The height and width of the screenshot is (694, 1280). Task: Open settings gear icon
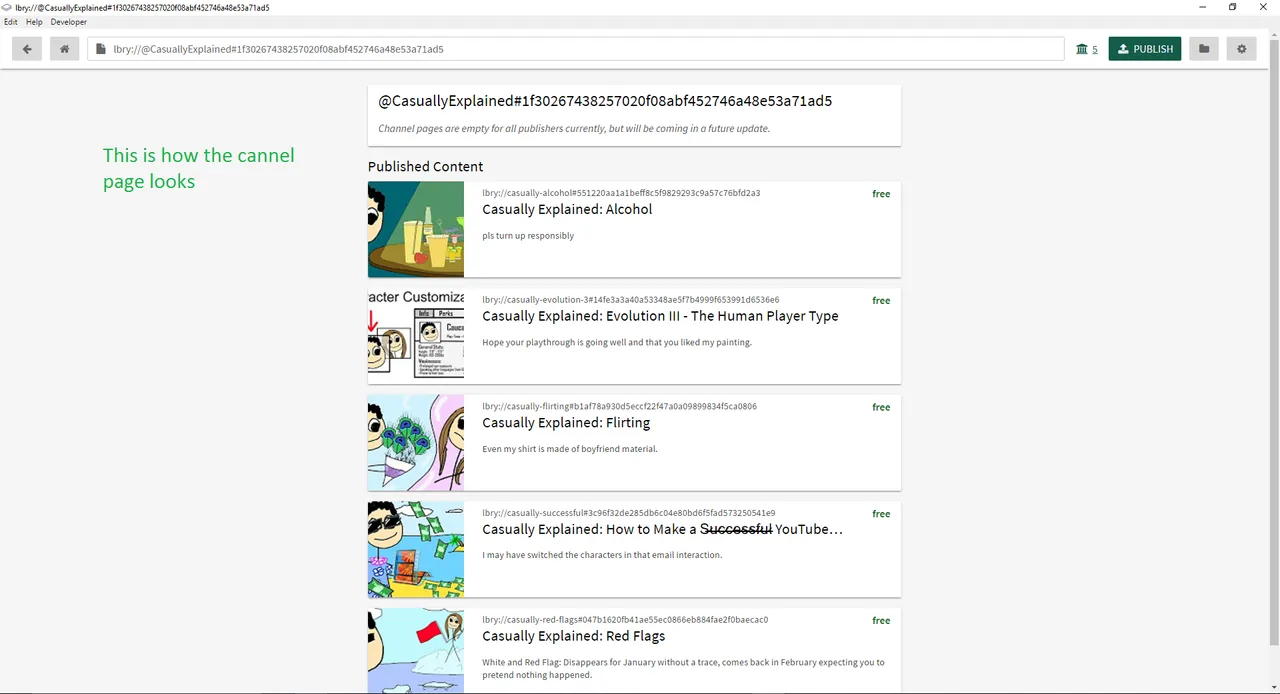click(x=1242, y=49)
